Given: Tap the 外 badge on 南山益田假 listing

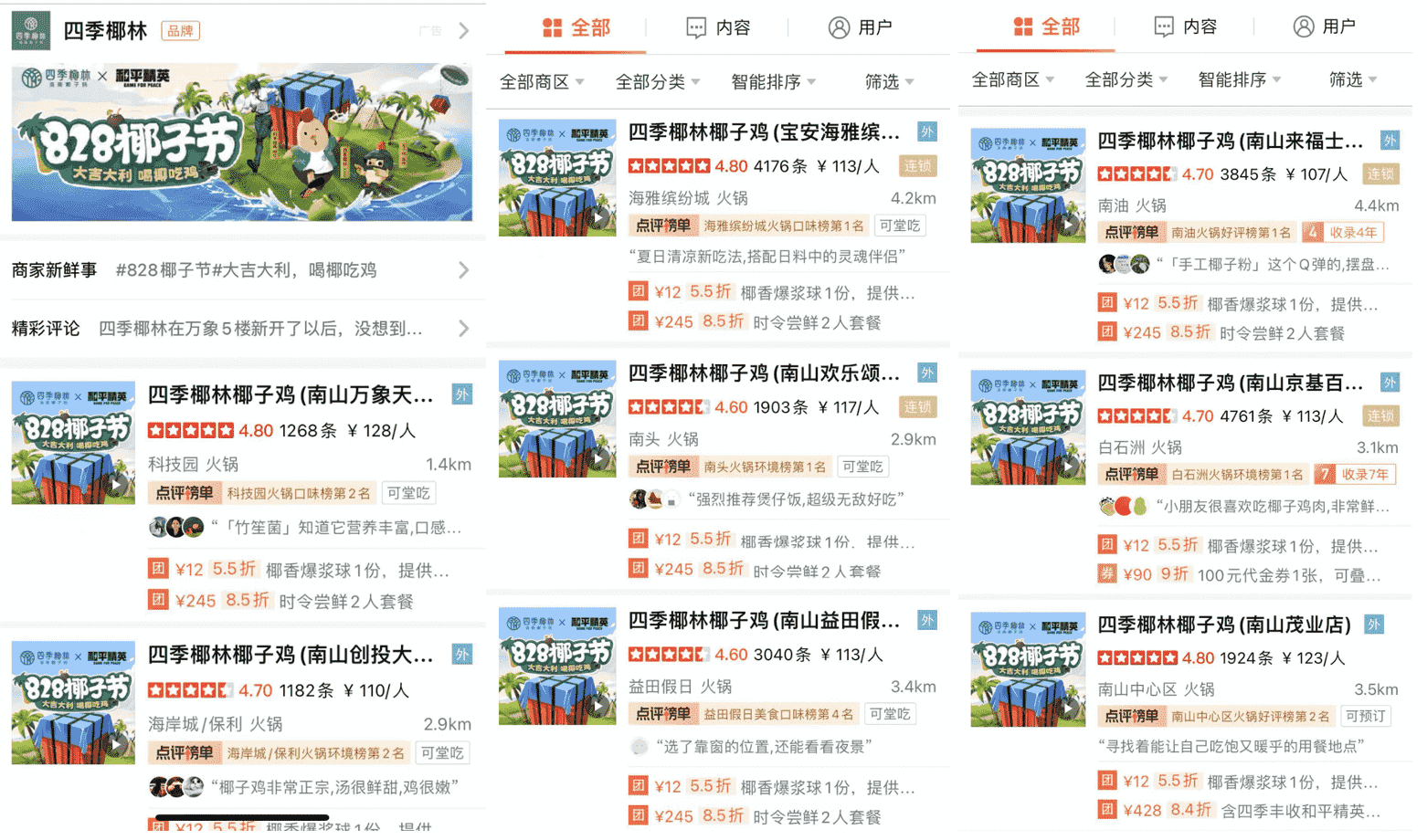Looking at the screenshot, I should [x=927, y=621].
